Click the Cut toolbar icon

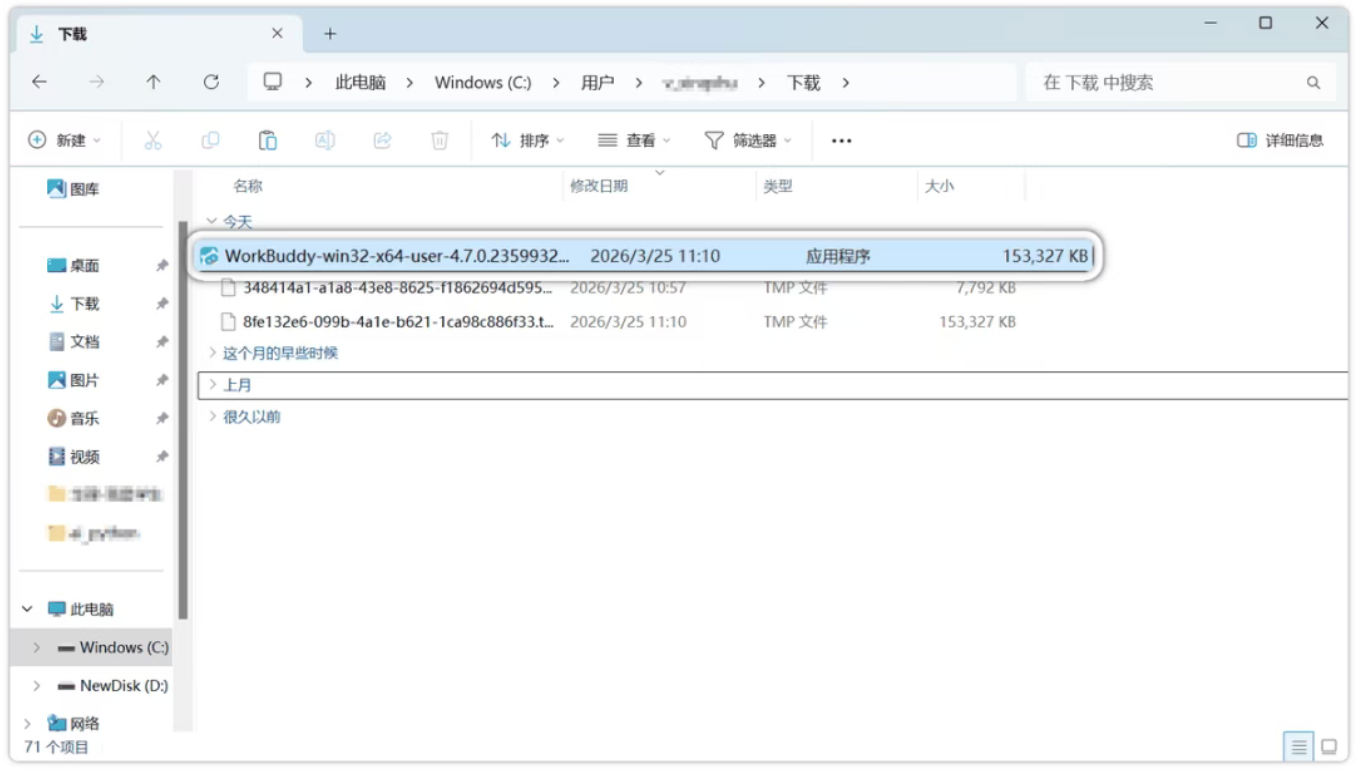pos(153,141)
